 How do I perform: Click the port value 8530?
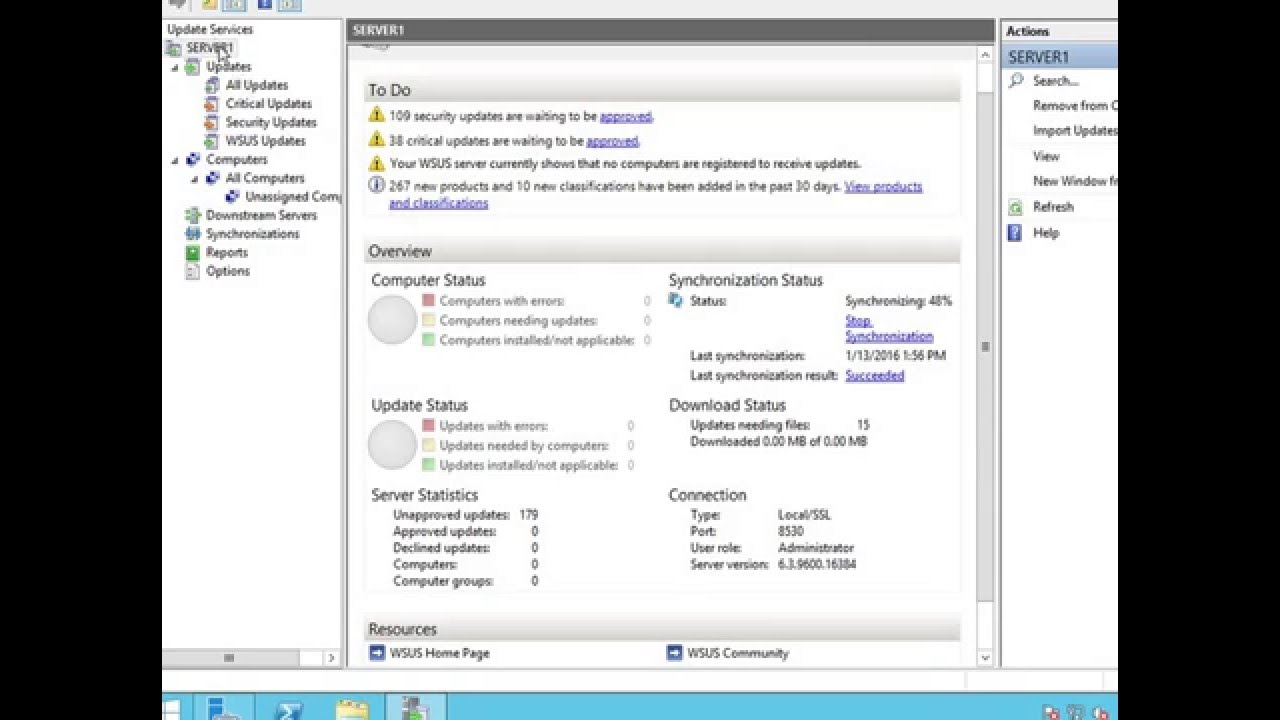pyautogui.click(x=790, y=531)
